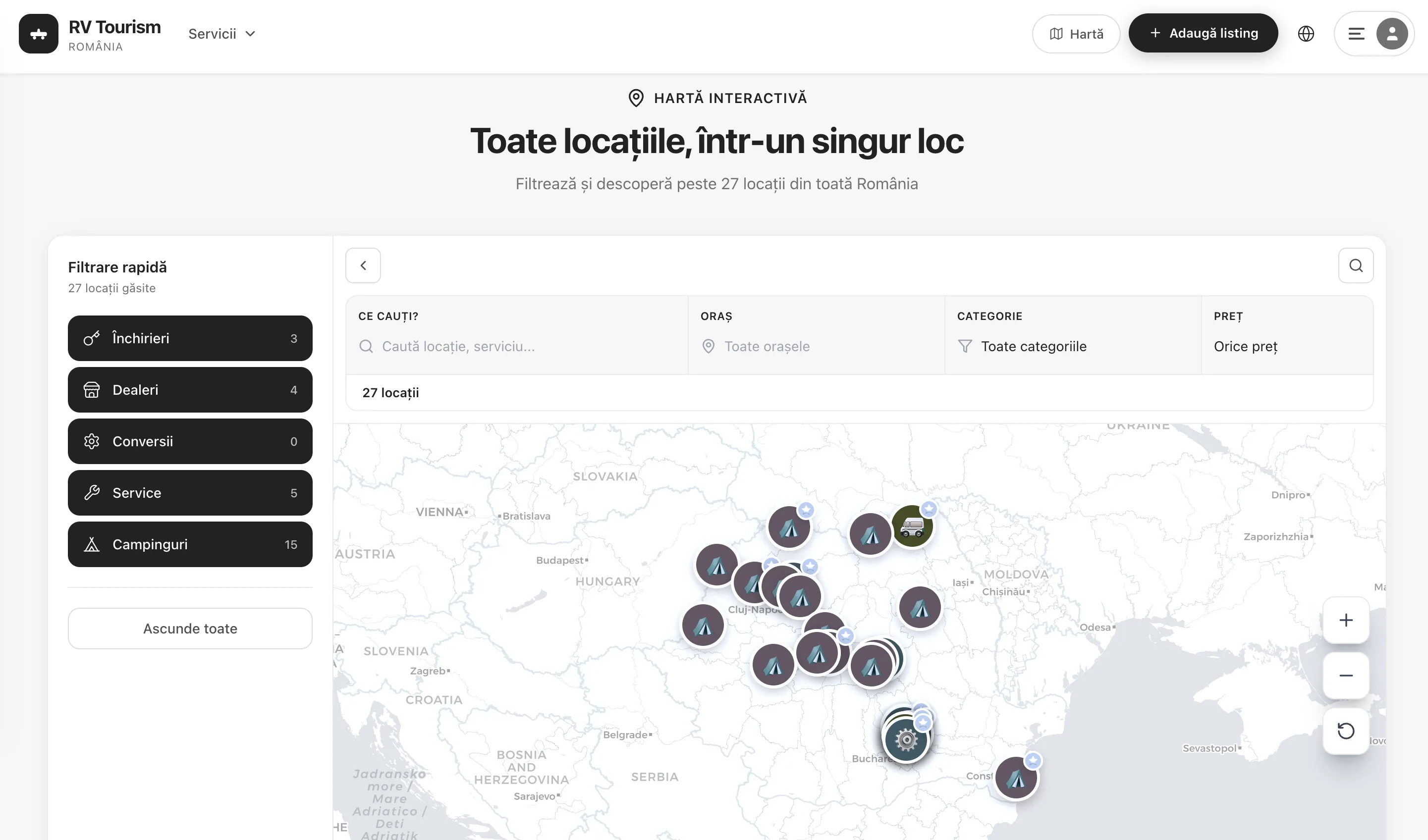Expand the Servicii dropdown menu
The height and width of the screenshot is (840, 1428).
click(x=221, y=34)
